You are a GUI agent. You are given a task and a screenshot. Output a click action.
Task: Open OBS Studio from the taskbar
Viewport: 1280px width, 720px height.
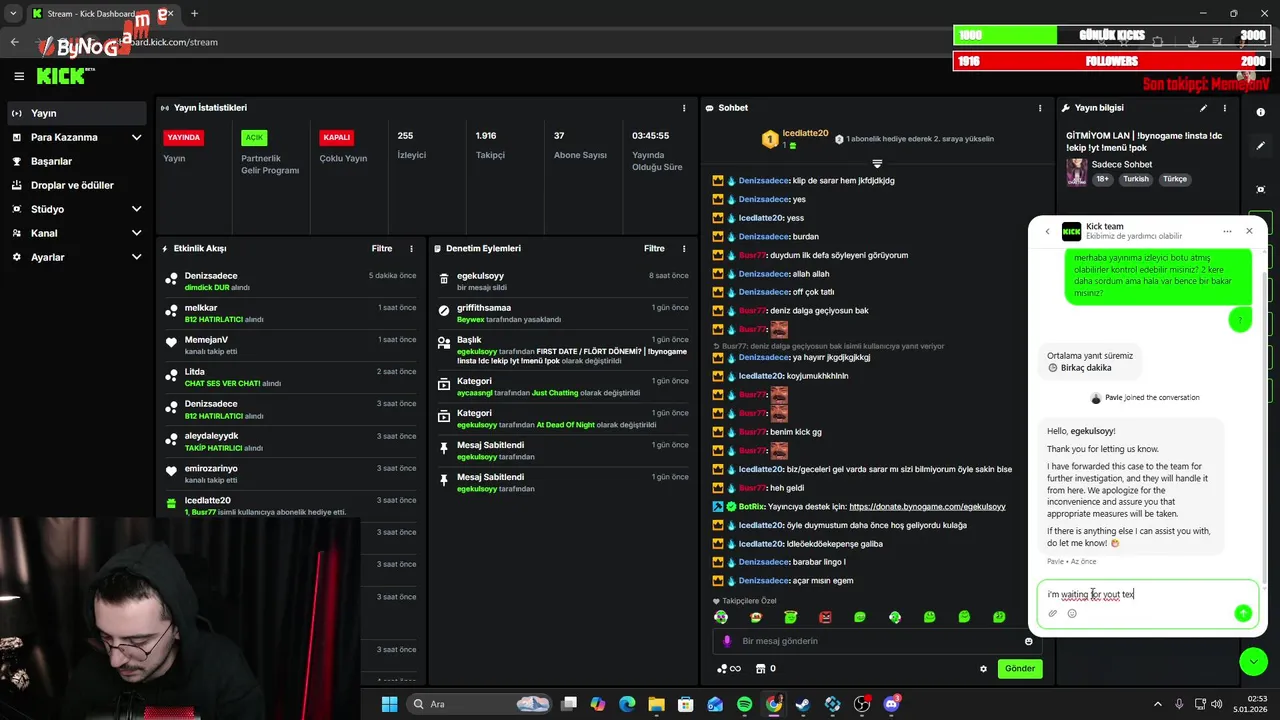862,704
